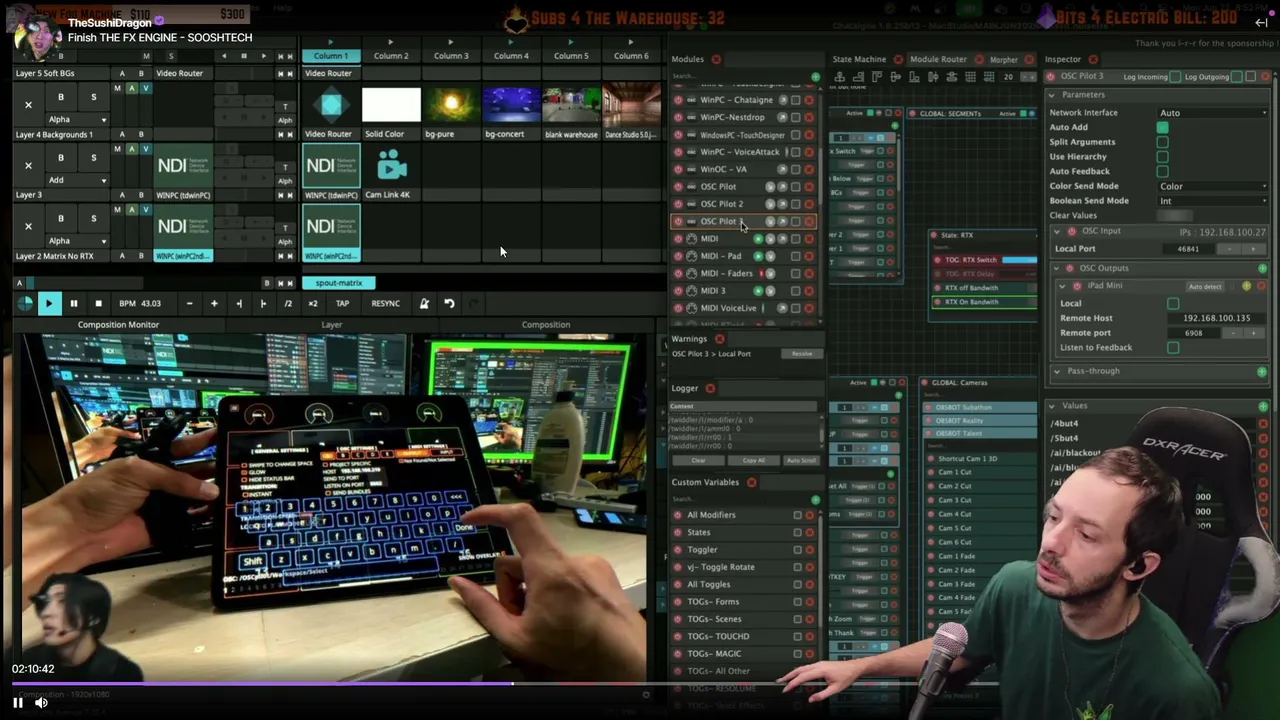Image resolution: width=1280 pixels, height=720 pixels.
Task: Click the RESYNC button
Action: (x=385, y=303)
